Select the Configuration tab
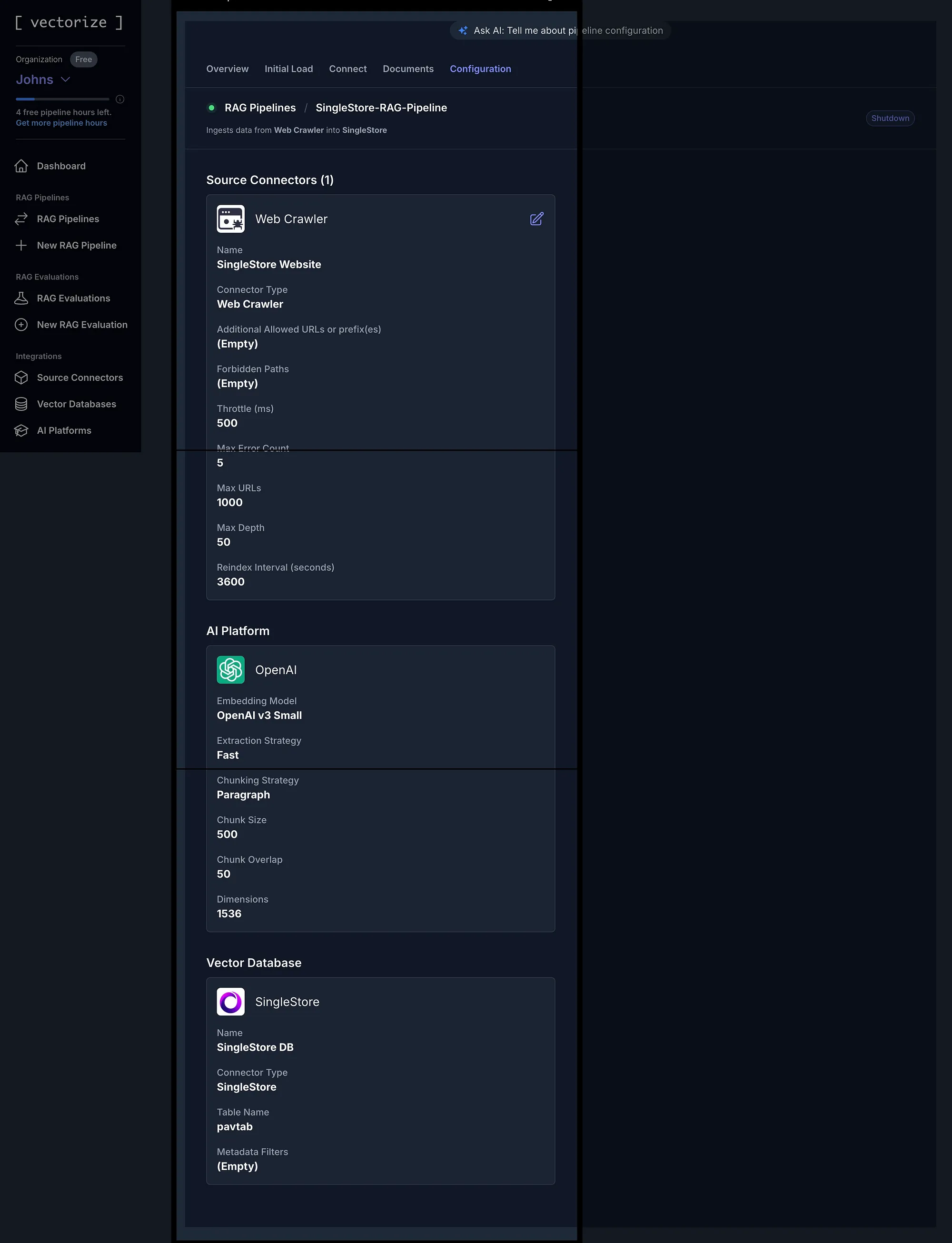Screen dimensions: 952x1243 click(x=481, y=69)
